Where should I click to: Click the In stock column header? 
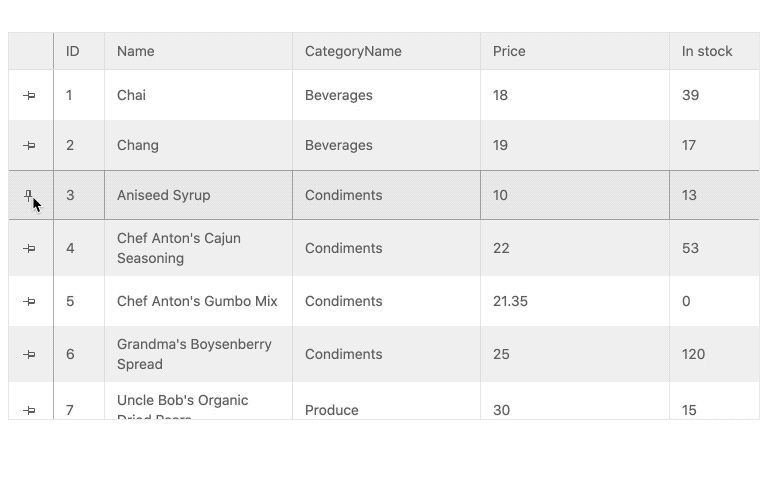[715, 52]
